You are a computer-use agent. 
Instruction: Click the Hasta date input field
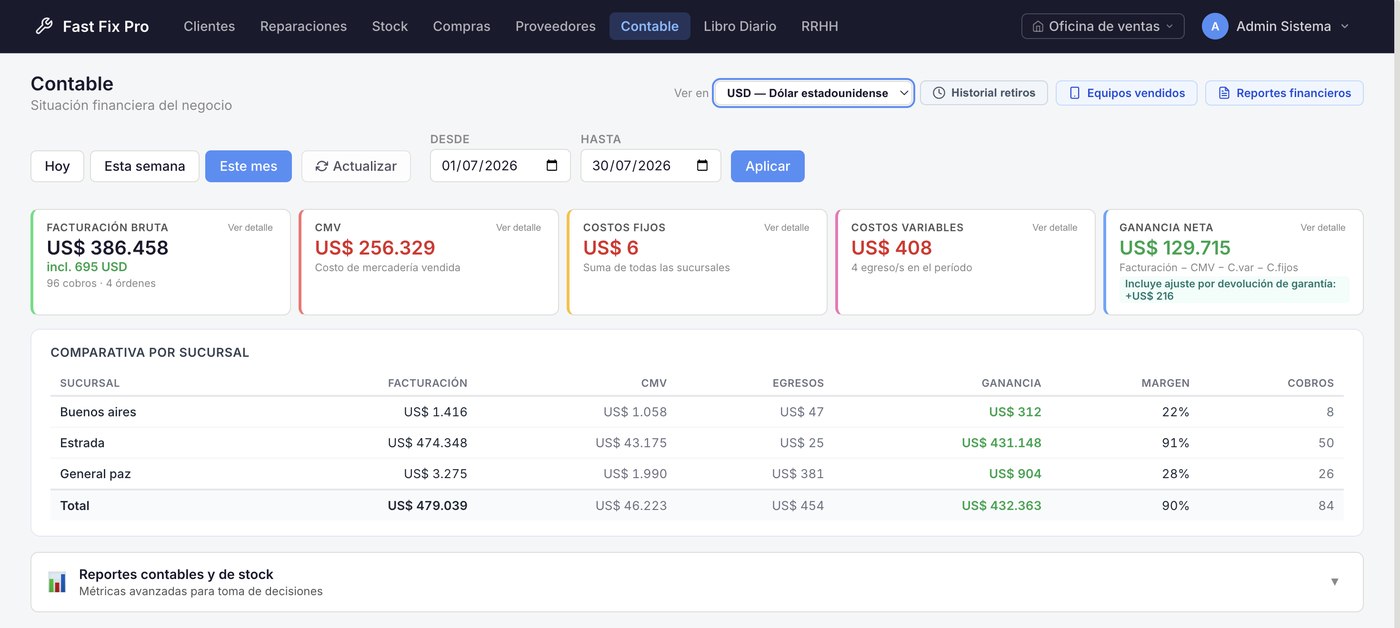click(x=650, y=166)
